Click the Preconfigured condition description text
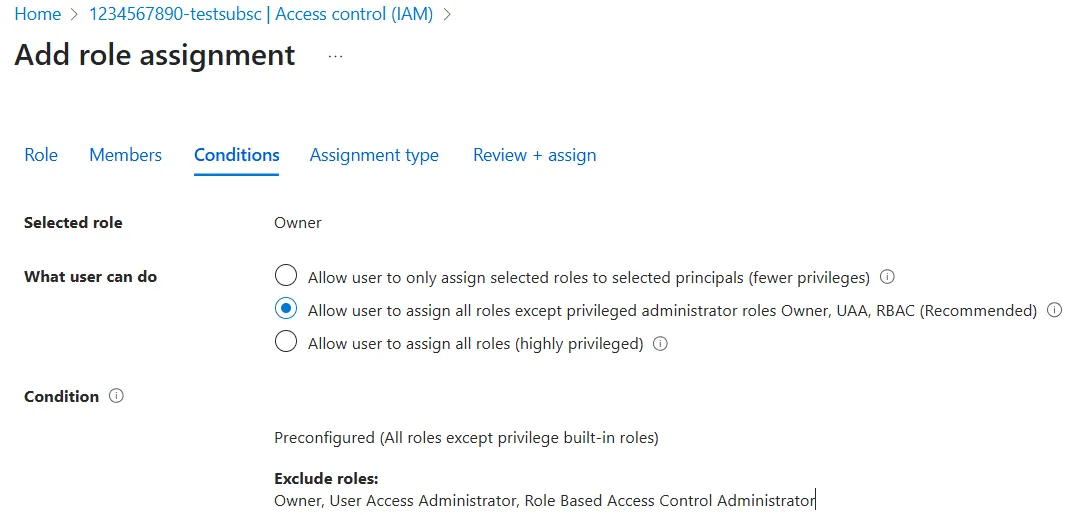Screen dimensions: 1071x515 click(466, 438)
